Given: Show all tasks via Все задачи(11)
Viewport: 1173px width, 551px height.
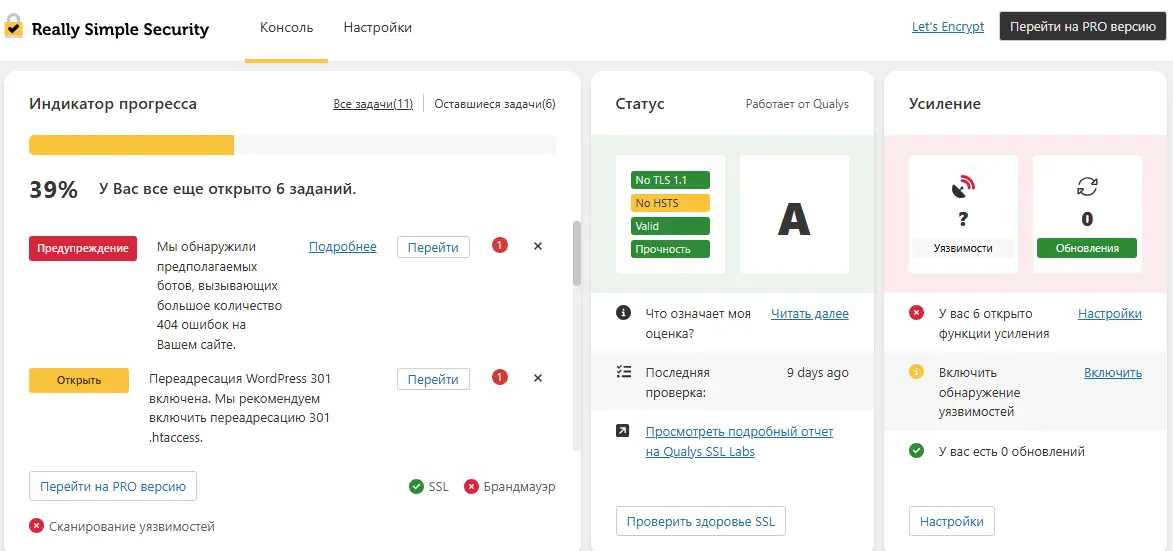Looking at the screenshot, I should point(373,104).
